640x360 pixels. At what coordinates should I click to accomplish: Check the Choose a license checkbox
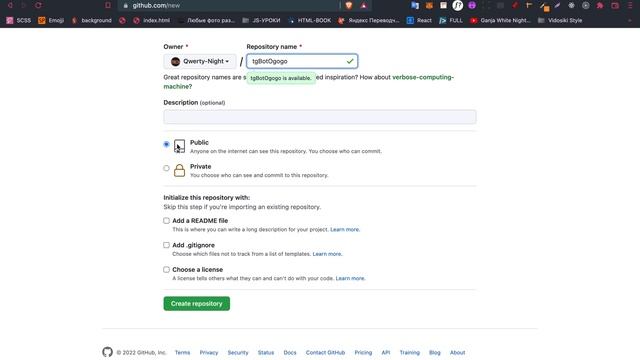pyautogui.click(x=166, y=269)
